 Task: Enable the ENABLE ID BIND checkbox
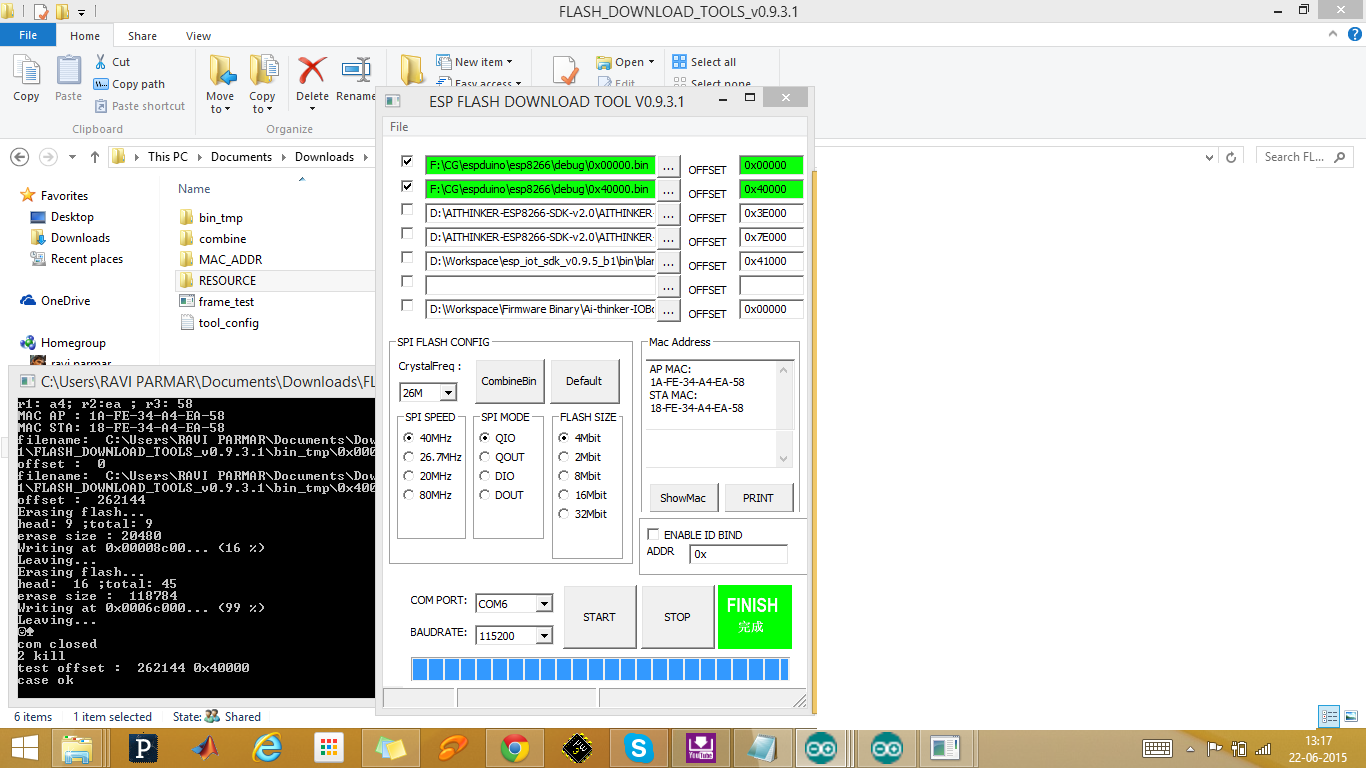653,534
